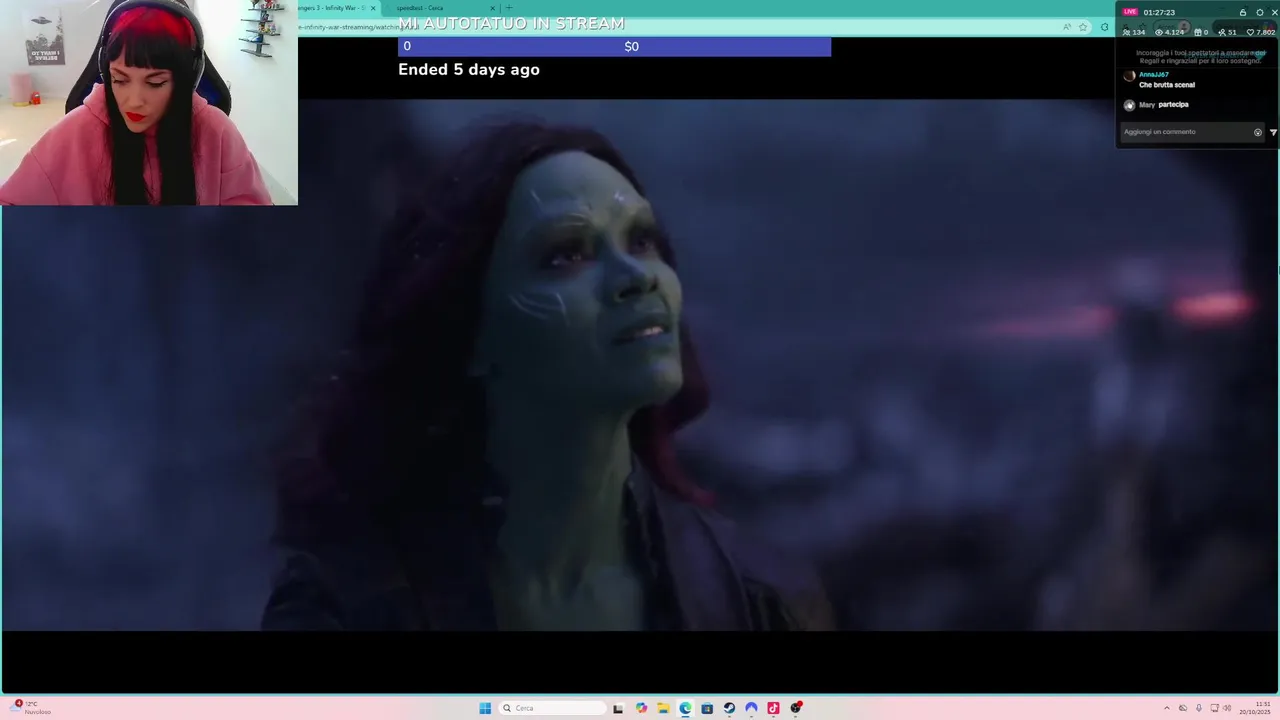The image size is (1280, 720).
Task: Open Task View from taskbar
Action: pyautogui.click(x=618, y=708)
